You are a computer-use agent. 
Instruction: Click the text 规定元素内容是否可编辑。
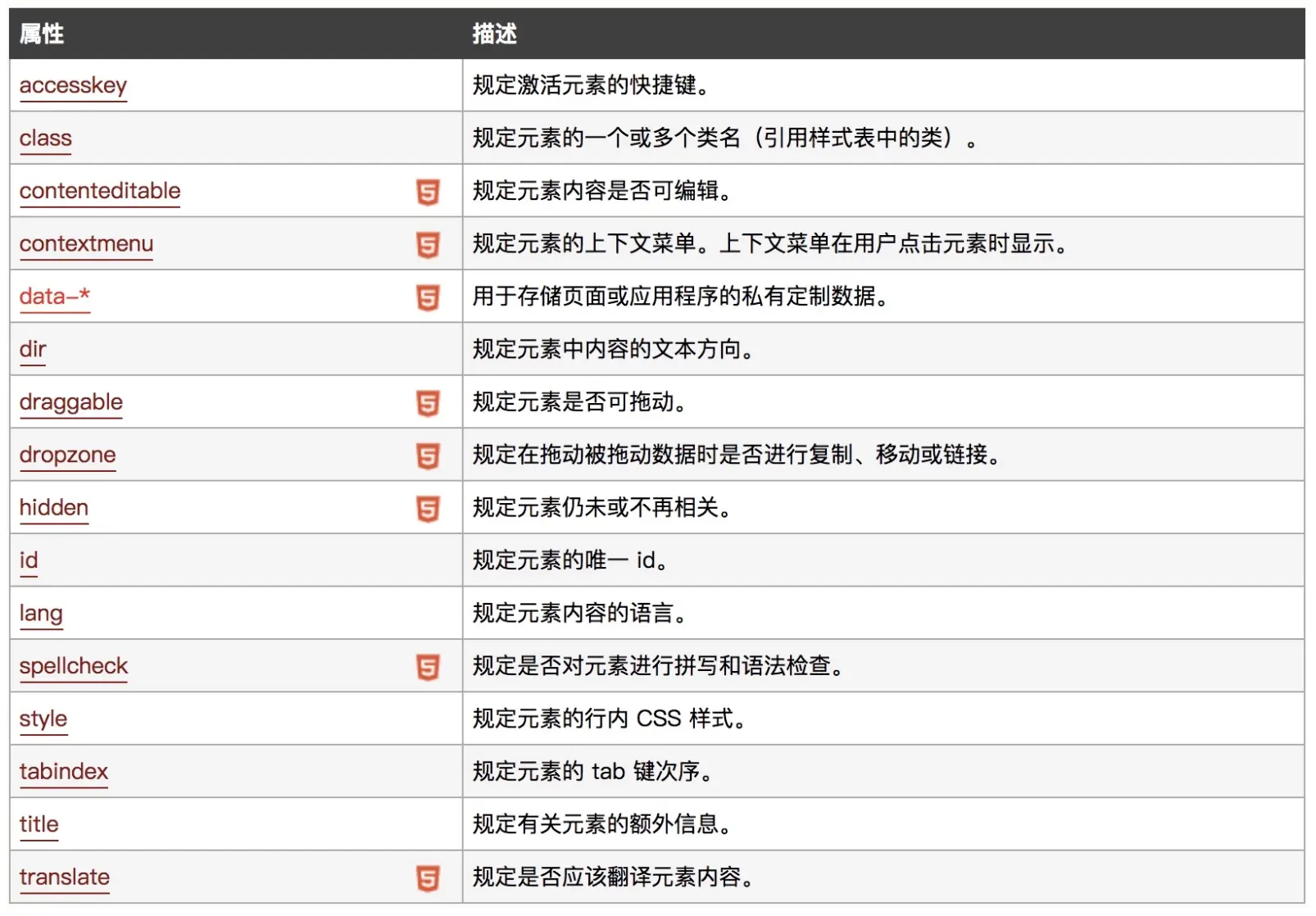[x=602, y=191]
